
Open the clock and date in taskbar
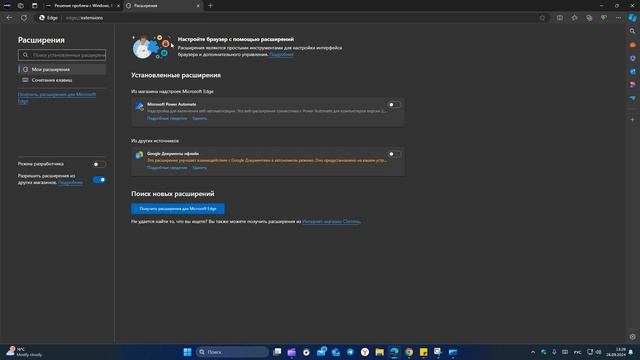tap(616, 352)
